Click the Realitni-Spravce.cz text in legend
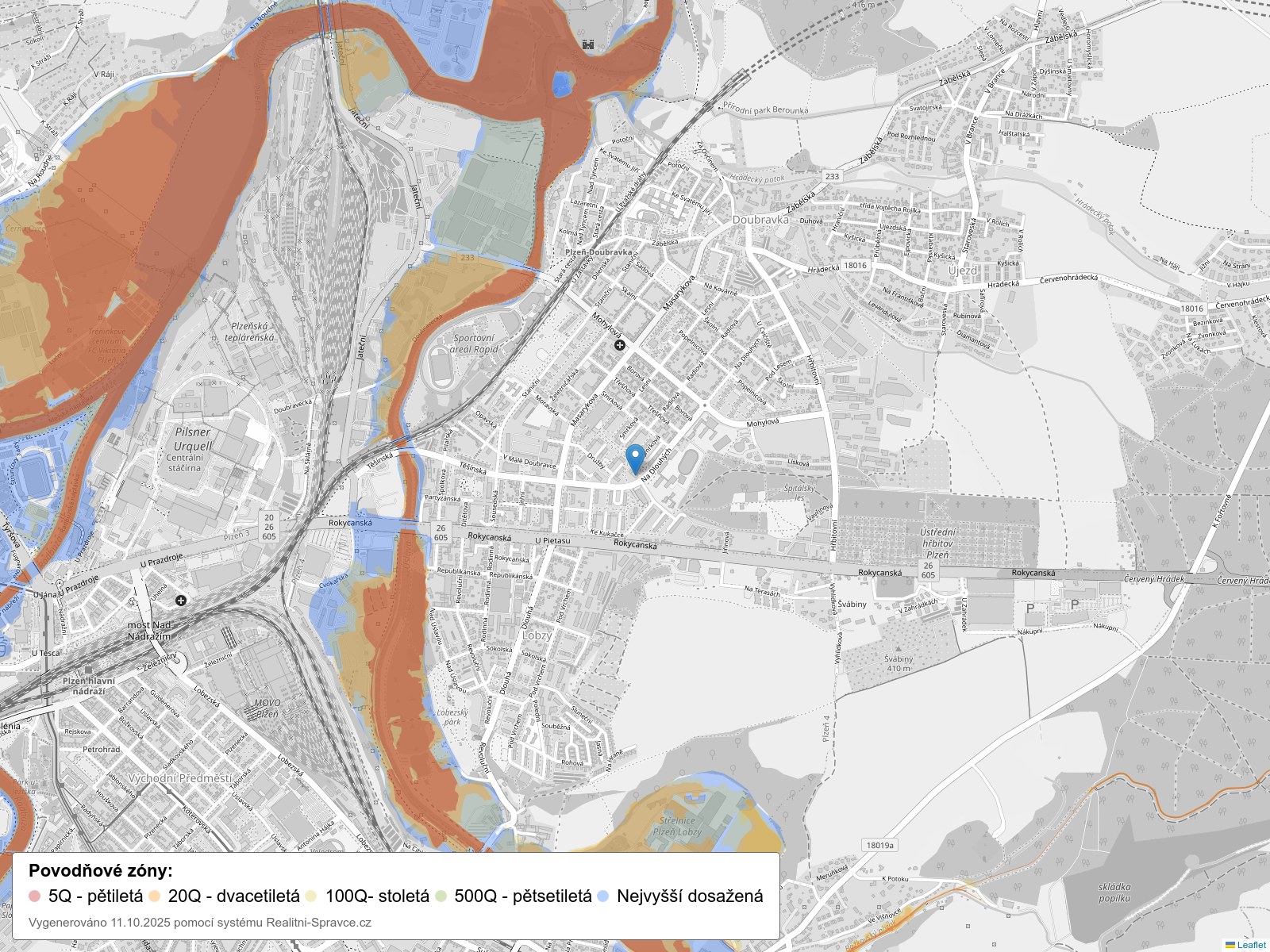 (318, 922)
